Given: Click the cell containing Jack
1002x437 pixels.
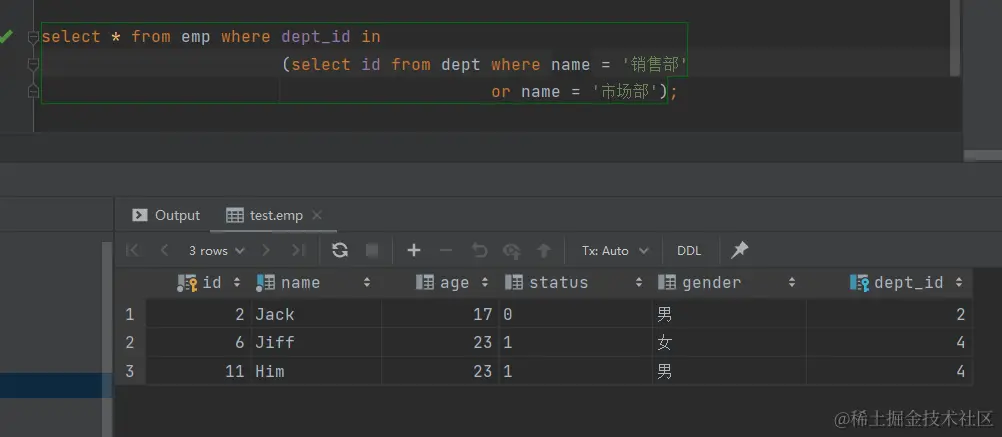Looking at the screenshot, I should click(x=275, y=314).
